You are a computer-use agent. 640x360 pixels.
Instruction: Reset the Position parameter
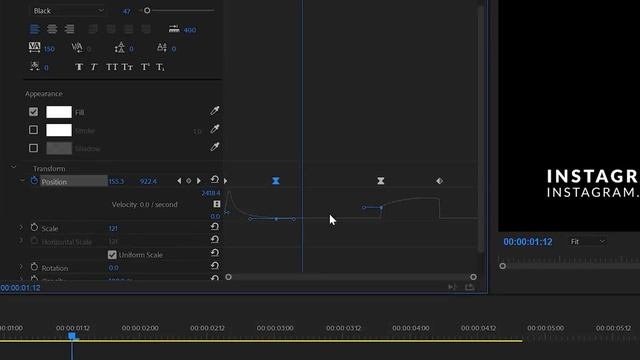pos(214,180)
